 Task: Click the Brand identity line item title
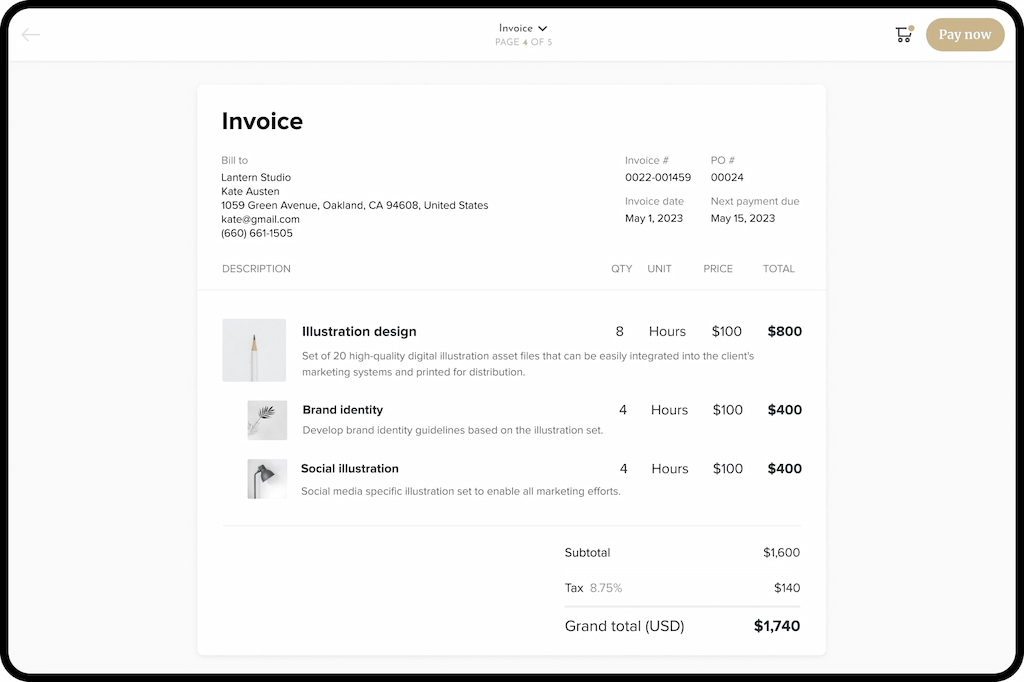pyautogui.click(x=343, y=409)
